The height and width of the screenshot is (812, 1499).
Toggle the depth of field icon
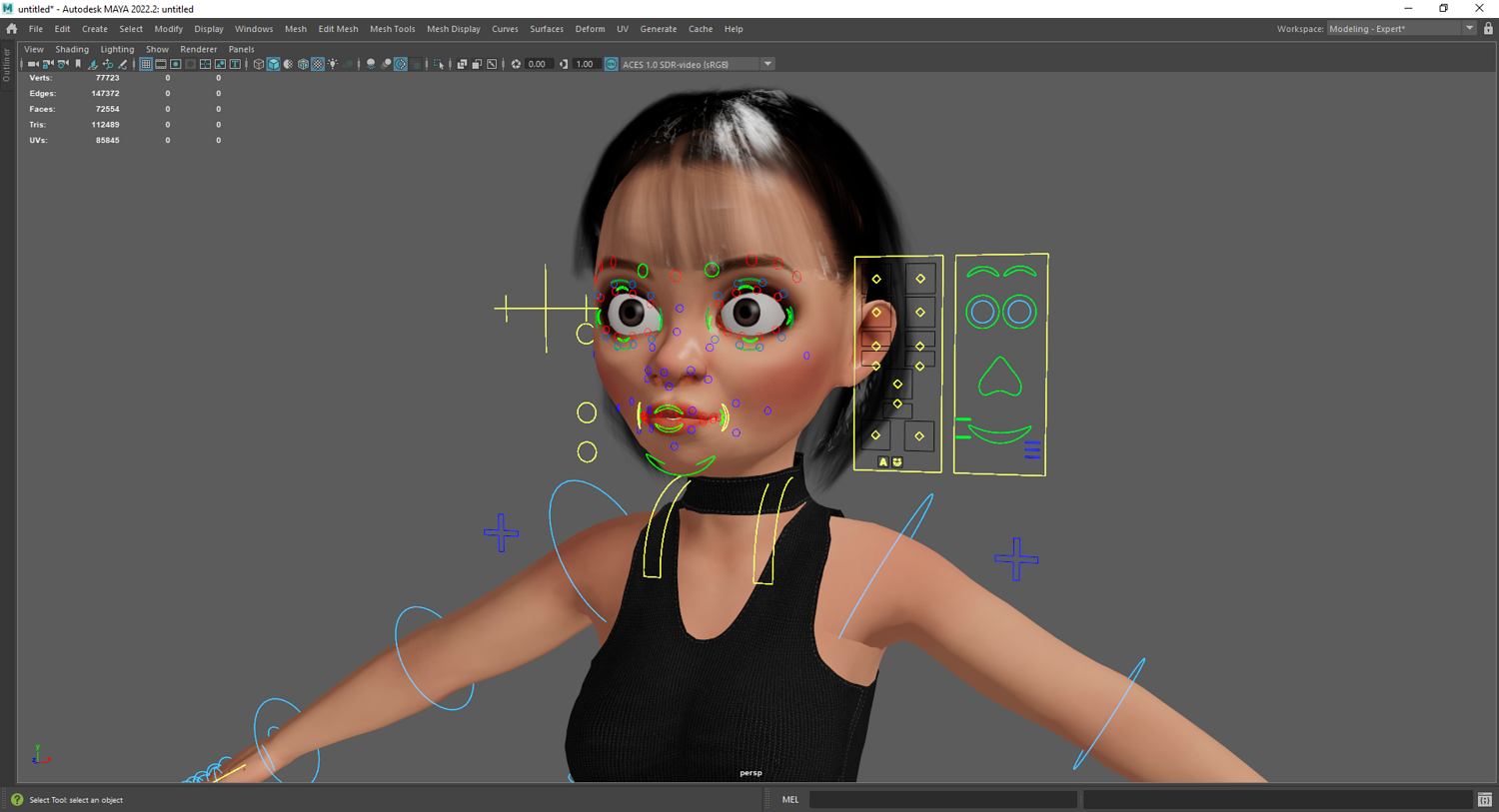pyautogui.click(x=417, y=64)
